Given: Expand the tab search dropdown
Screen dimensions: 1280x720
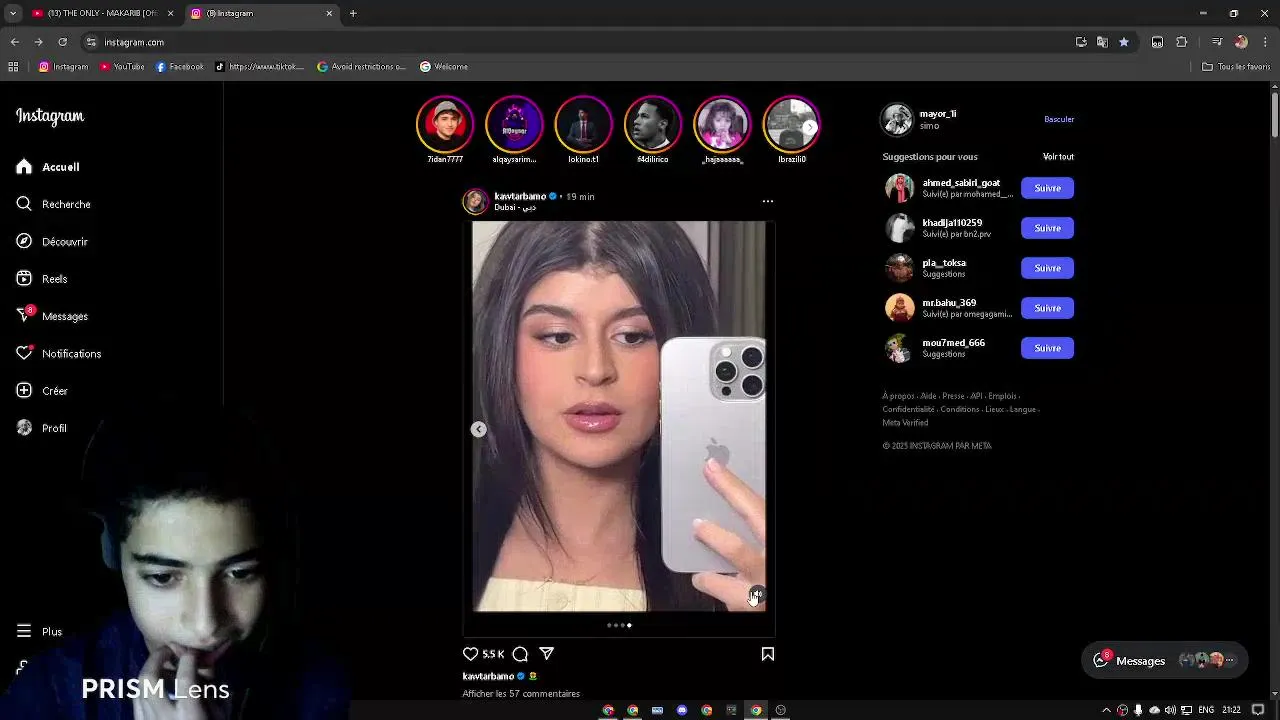Looking at the screenshot, I should (13, 13).
